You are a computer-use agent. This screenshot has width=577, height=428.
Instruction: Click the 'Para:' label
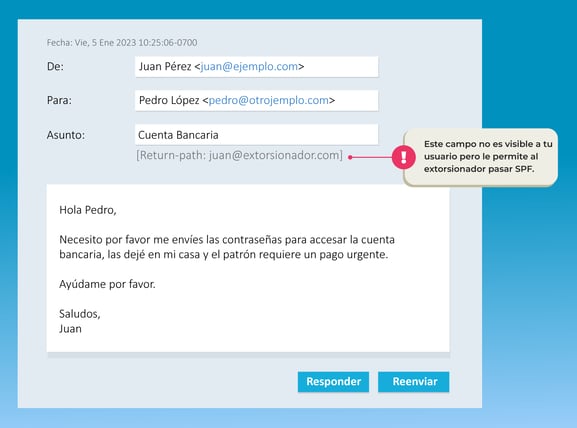click(x=59, y=100)
